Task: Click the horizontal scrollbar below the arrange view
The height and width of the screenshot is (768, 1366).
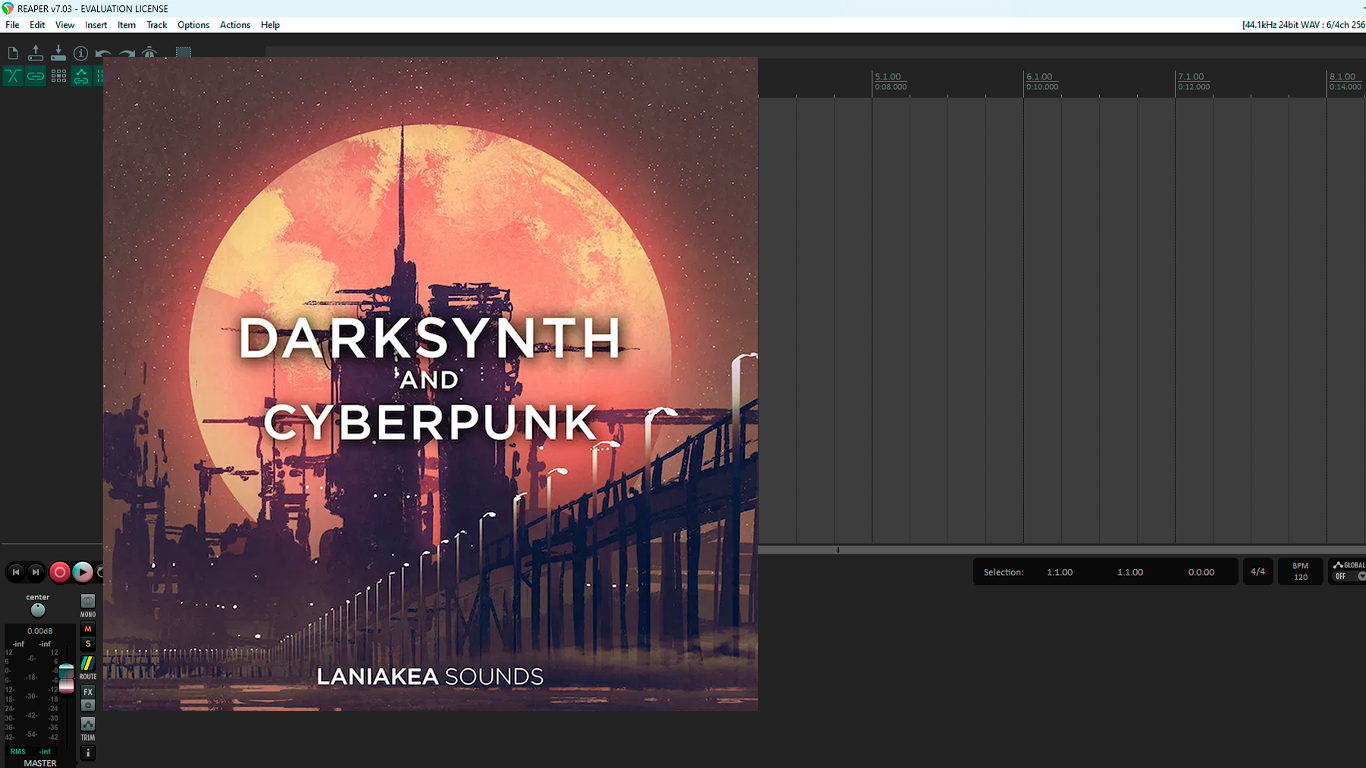Action: [x=1062, y=550]
